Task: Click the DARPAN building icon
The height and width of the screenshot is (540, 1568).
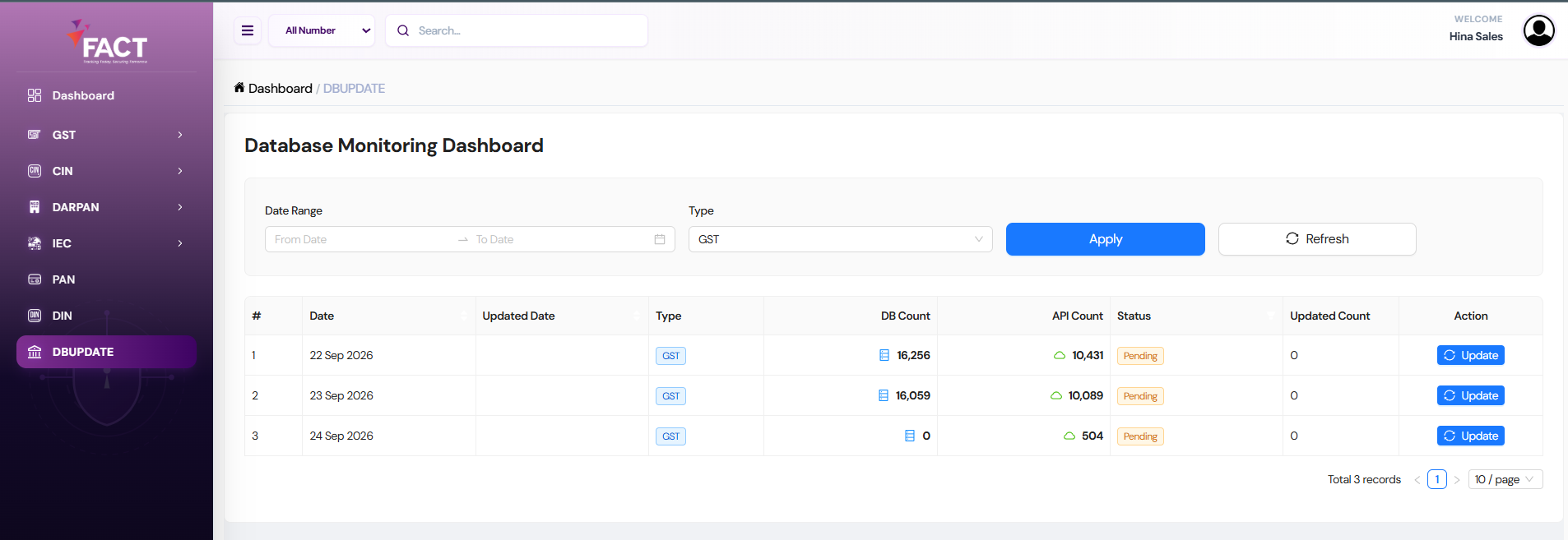Action: (35, 207)
